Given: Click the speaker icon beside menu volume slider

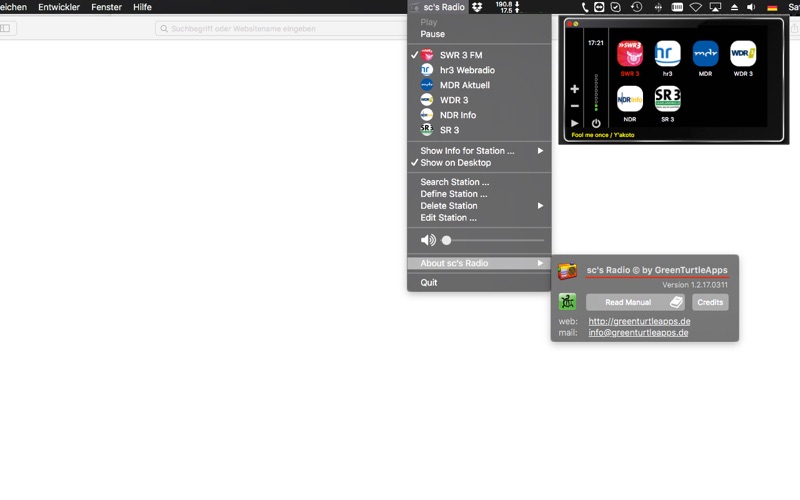Looking at the screenshot, I should (428, 240).
